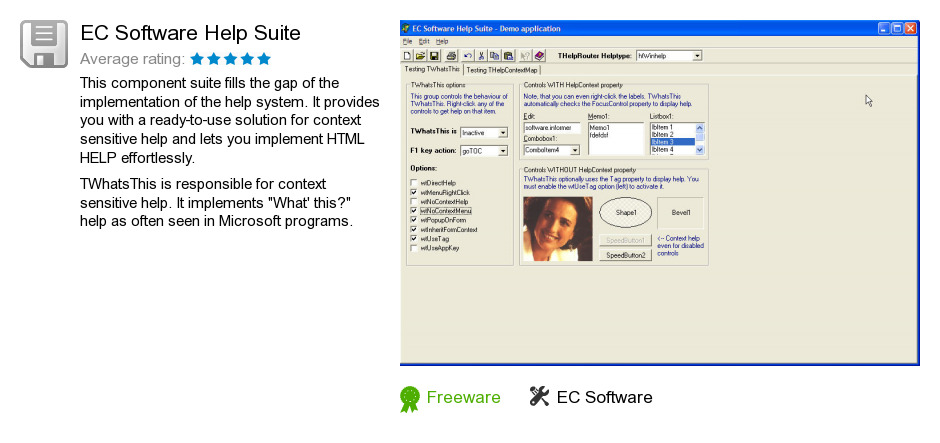Uncheck the wtUseTag option
940x443 pixels.
point(414,239)
